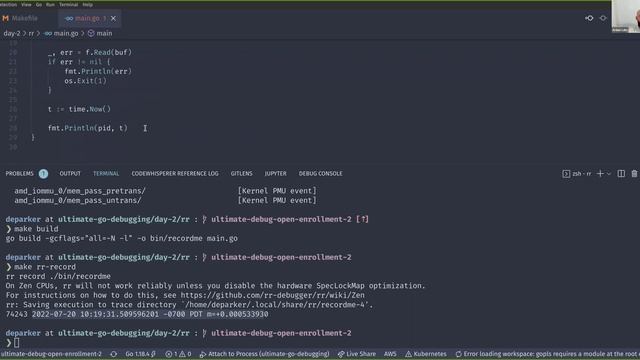The image size is (640, 360).
Task: Click the 'os.Exit(1)' code line
Action: point(85,81)
